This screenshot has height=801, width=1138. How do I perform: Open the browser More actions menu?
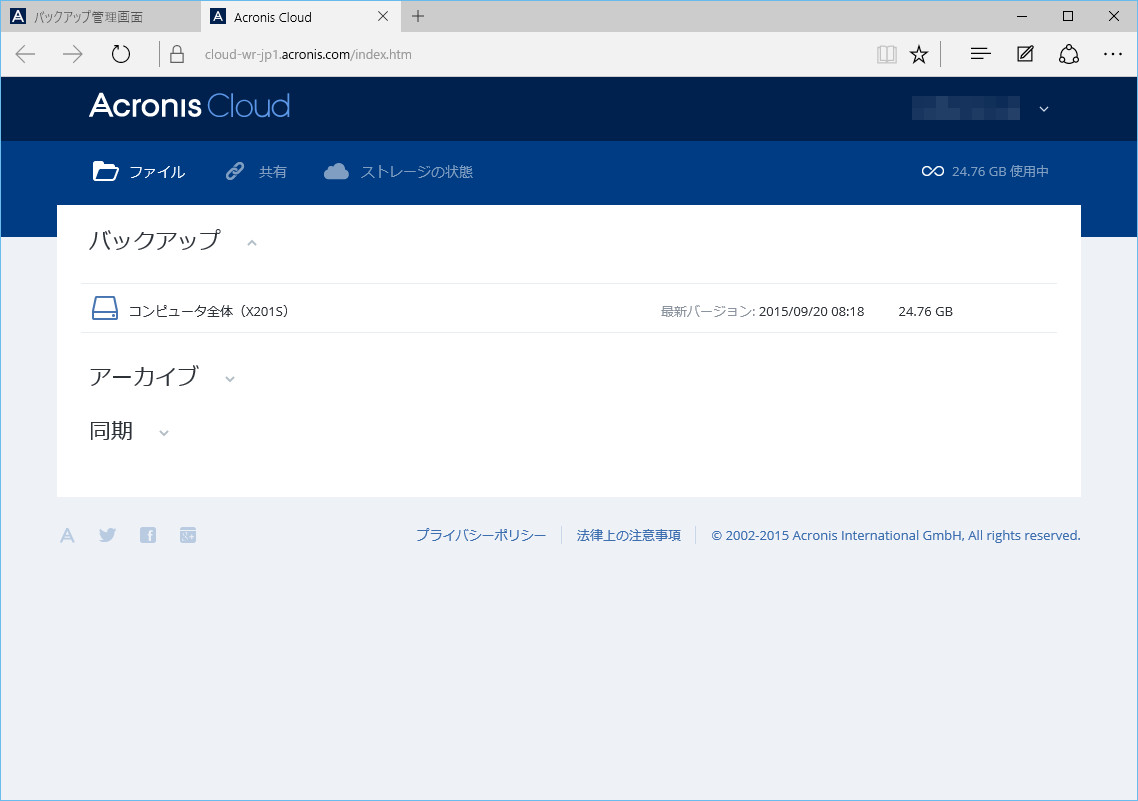(x=1113, y=54)
